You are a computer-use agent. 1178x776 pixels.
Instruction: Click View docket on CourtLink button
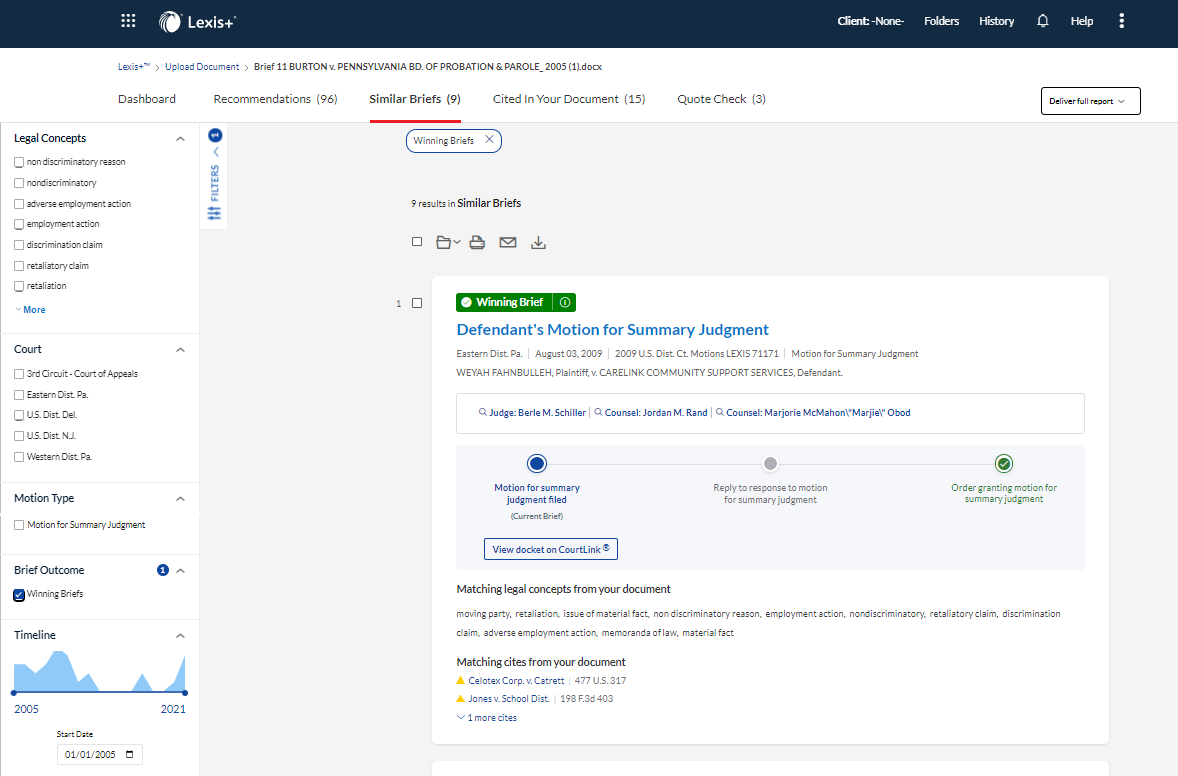click(551, 549)
